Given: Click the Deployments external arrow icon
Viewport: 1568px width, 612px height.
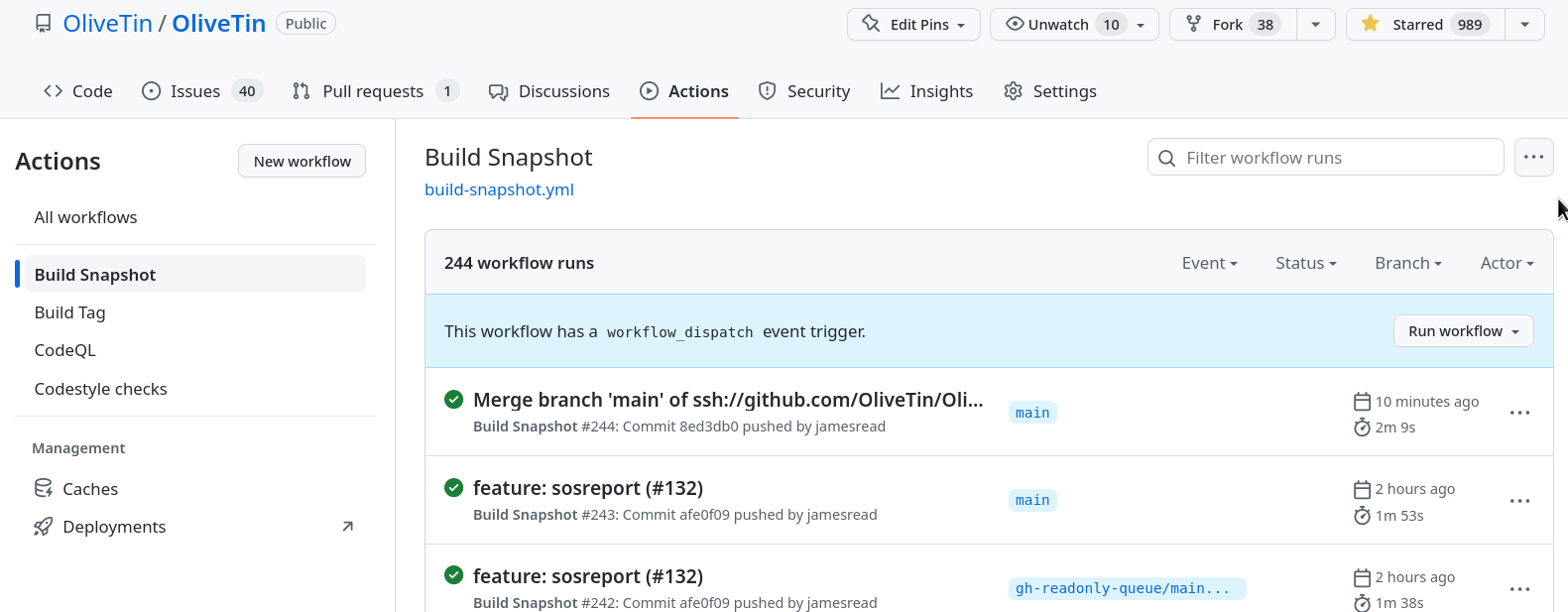Looking at the screenshot, I should coord(347,527).
